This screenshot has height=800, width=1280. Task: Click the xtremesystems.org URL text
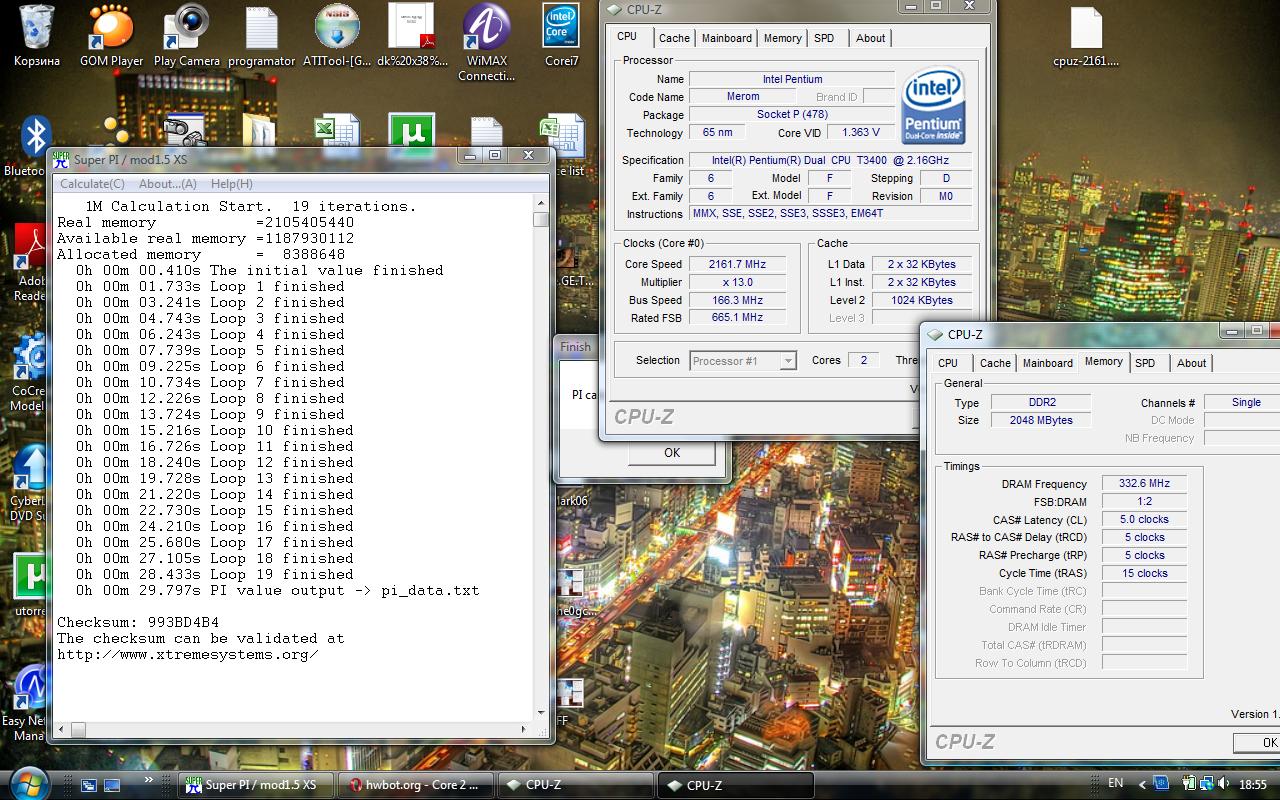click(x=188, y=654)
